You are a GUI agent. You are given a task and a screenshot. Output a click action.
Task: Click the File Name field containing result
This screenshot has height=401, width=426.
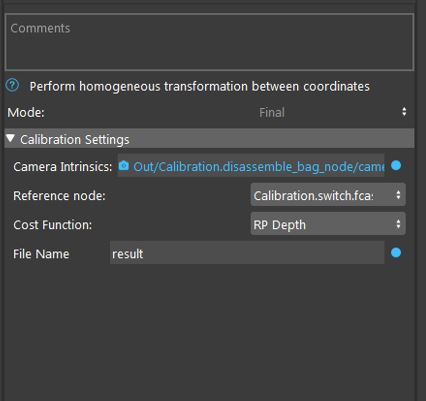[x=247, y=253]
